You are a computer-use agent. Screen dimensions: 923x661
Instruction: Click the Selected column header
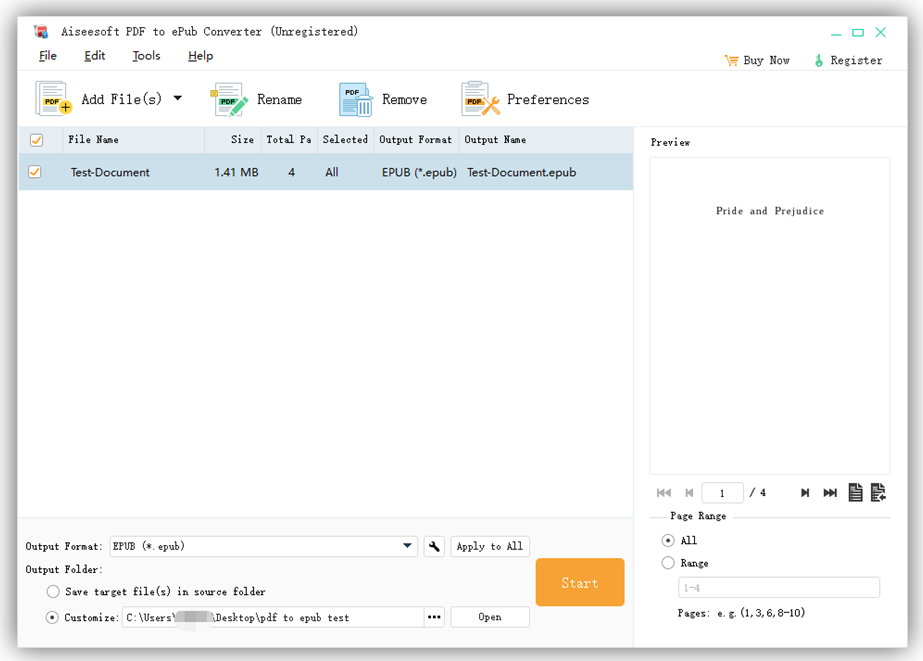[x=346, y=139]
